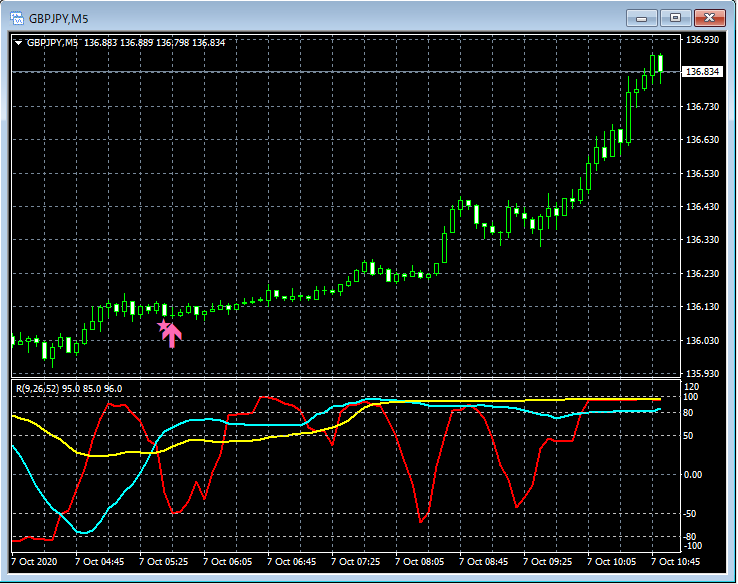Close the GBPJPY chart window

709,18
